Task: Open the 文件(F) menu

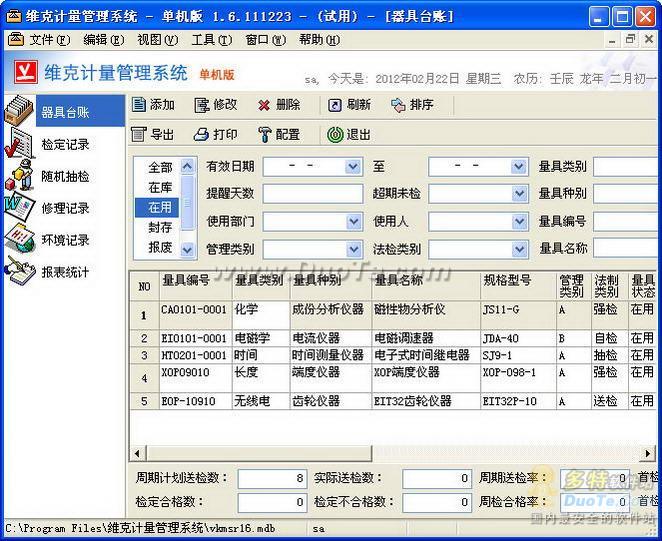Action: click(x=50, y=40)
